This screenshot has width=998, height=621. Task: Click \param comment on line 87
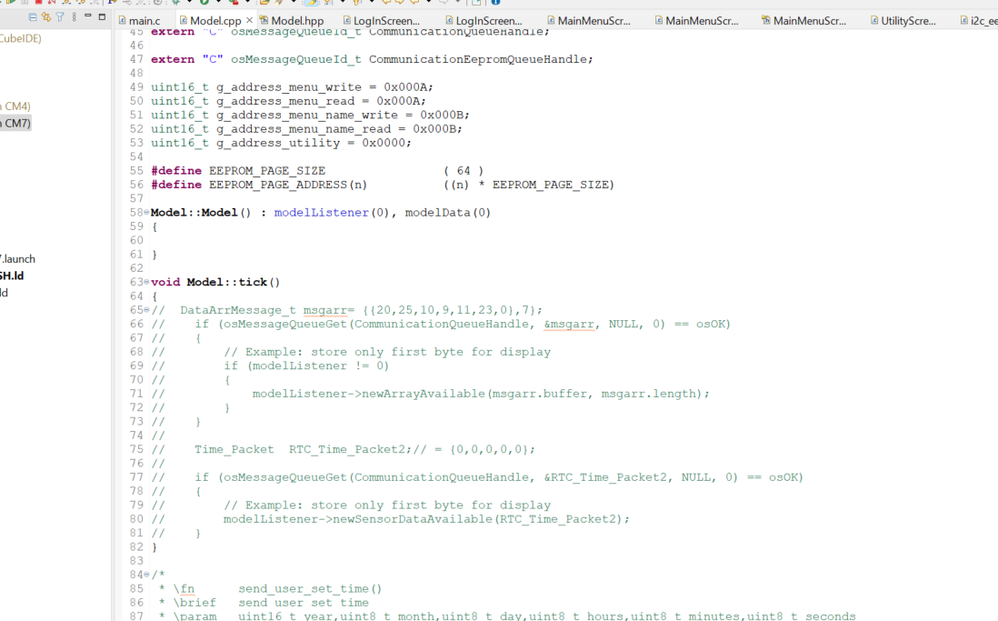point(194,616)
